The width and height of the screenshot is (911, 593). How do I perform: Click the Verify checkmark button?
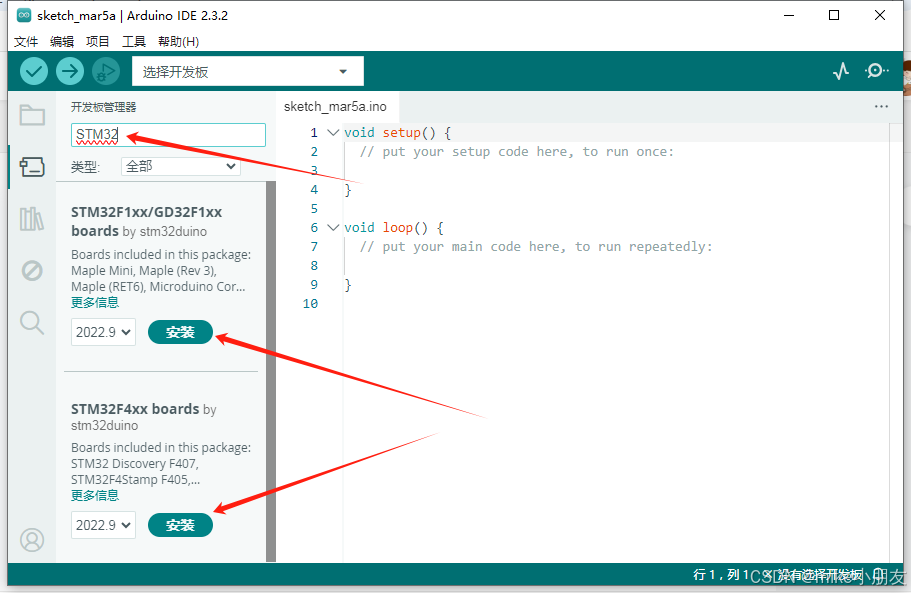coord(34,71)
